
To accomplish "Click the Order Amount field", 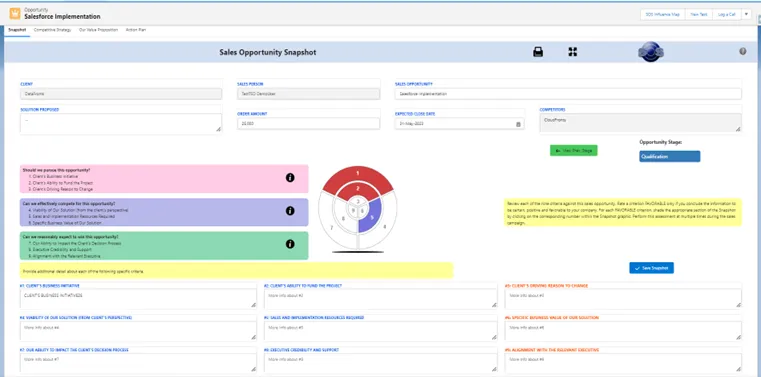I will (309, 124).
